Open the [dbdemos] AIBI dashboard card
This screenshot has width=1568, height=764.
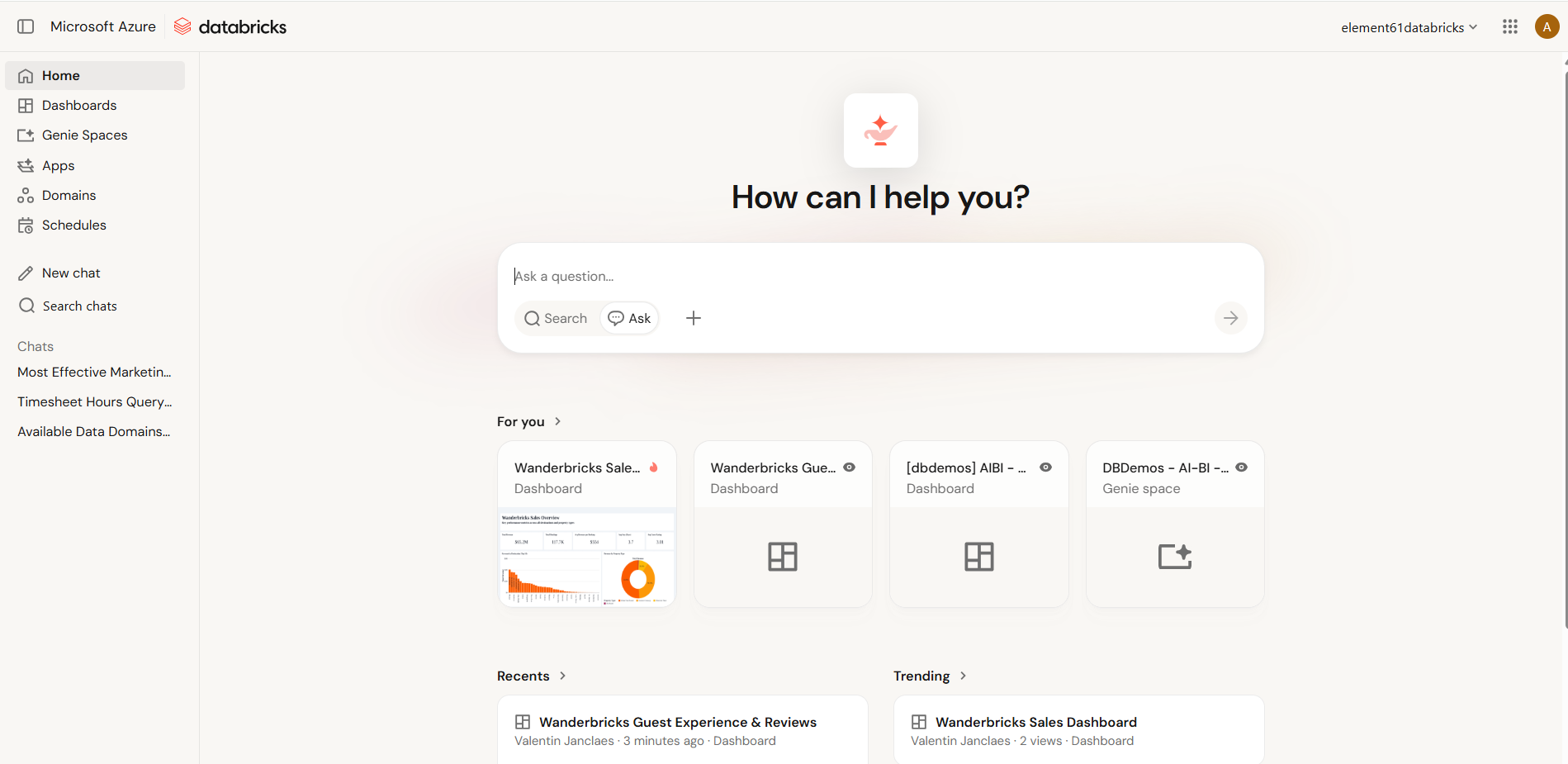(x=979, y=524)
